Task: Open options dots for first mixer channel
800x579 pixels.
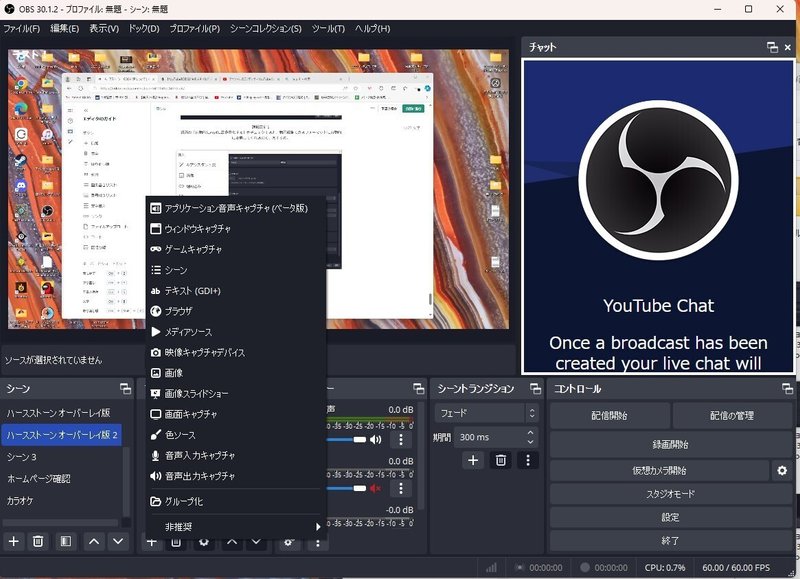Action: 401,439
